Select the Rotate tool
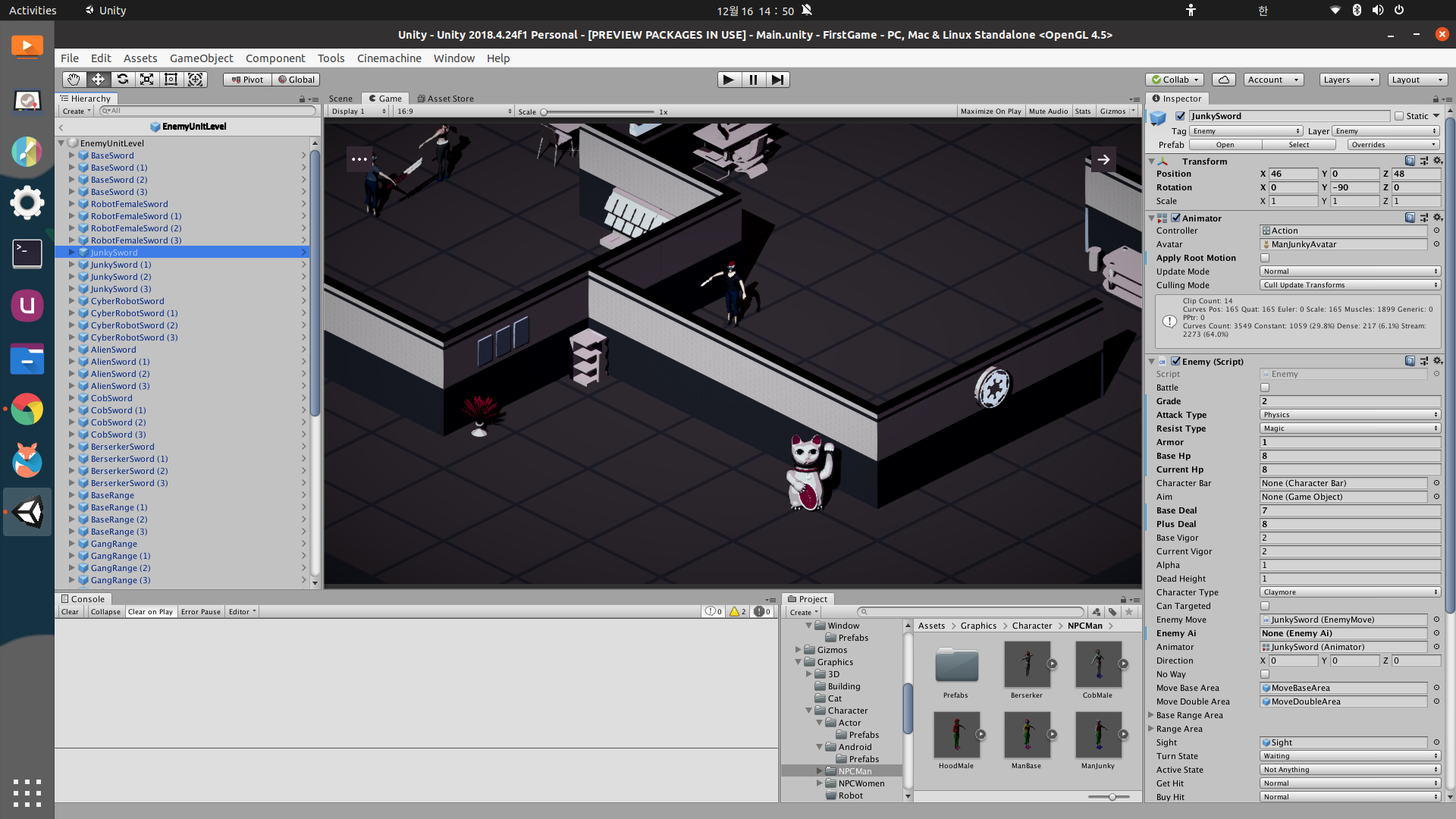Image resolution: width=1456 pixels, height=819 pixels. [122, 80]
